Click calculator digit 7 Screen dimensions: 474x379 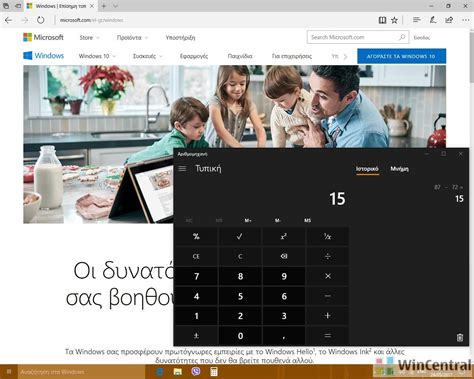(196, 276)
